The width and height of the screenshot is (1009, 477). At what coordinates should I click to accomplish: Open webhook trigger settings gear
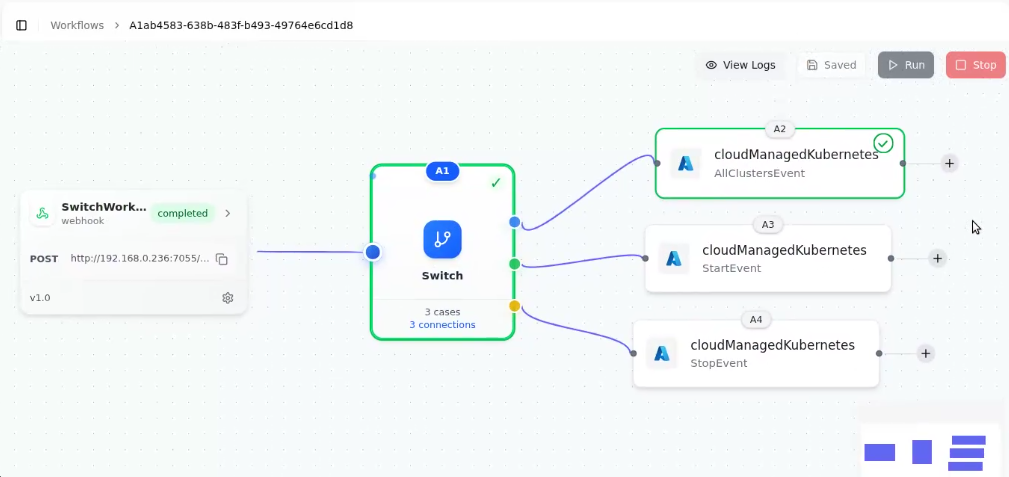pyautogui.click(x=228, y=298)
